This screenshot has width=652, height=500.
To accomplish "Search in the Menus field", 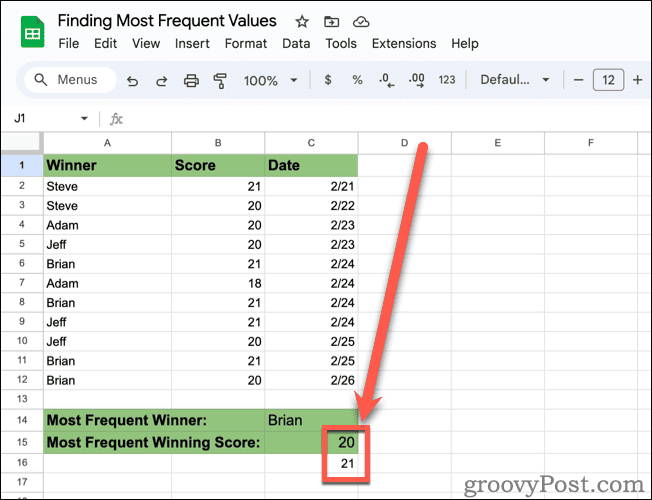I will [70, 79].
